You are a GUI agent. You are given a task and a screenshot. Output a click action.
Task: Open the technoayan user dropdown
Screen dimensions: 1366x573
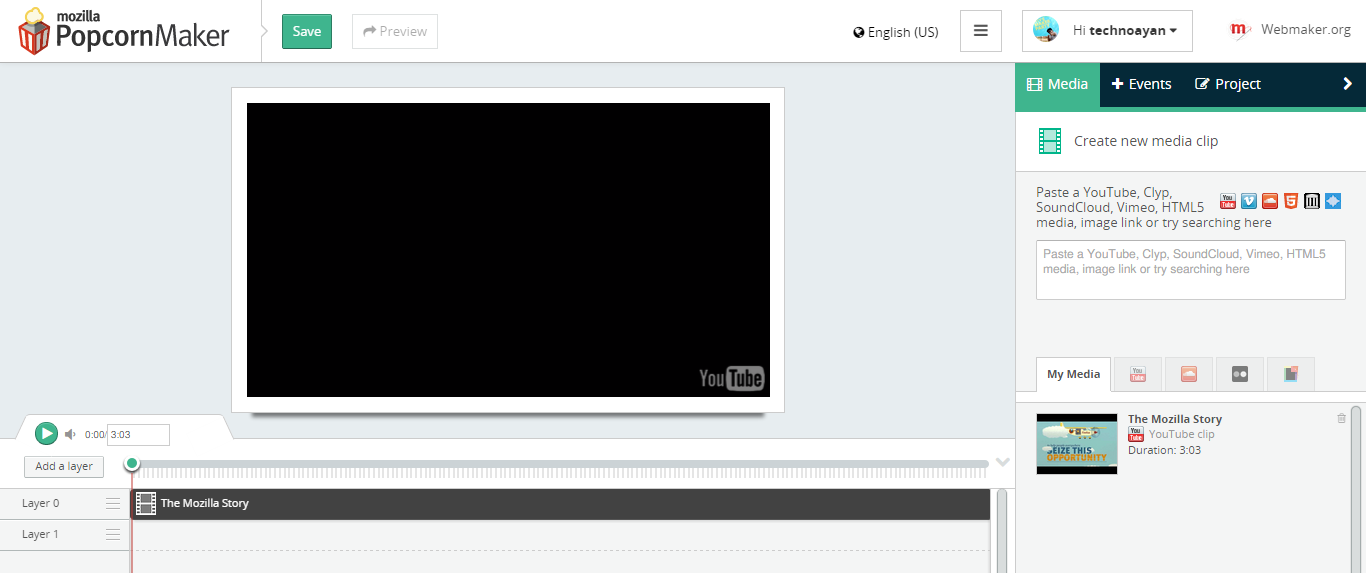tap(1106, 31)
